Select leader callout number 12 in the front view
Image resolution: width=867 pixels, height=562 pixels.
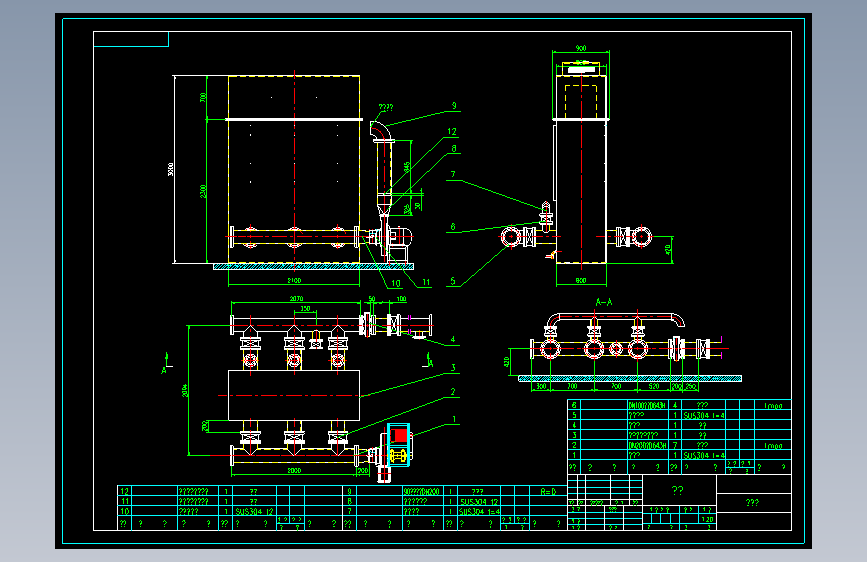[452, 132]
